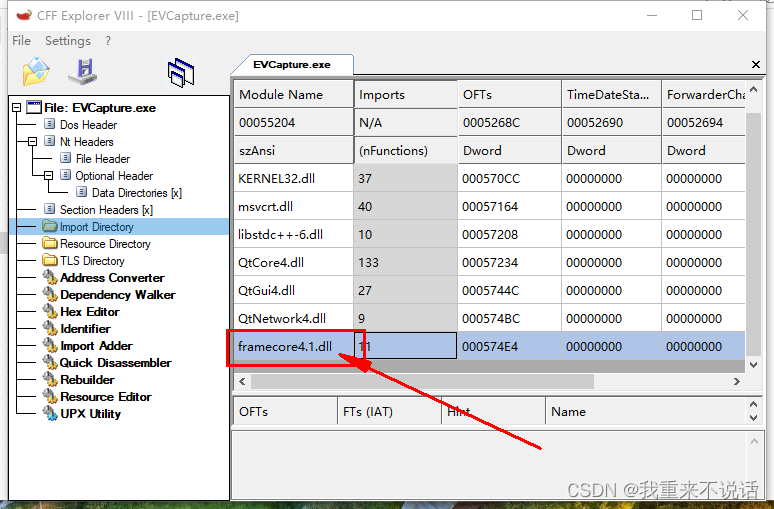Click the Import Adder tool icon
Image resolution: width=774 pixels, height=509 pixels.
click(x=50, y=346)
